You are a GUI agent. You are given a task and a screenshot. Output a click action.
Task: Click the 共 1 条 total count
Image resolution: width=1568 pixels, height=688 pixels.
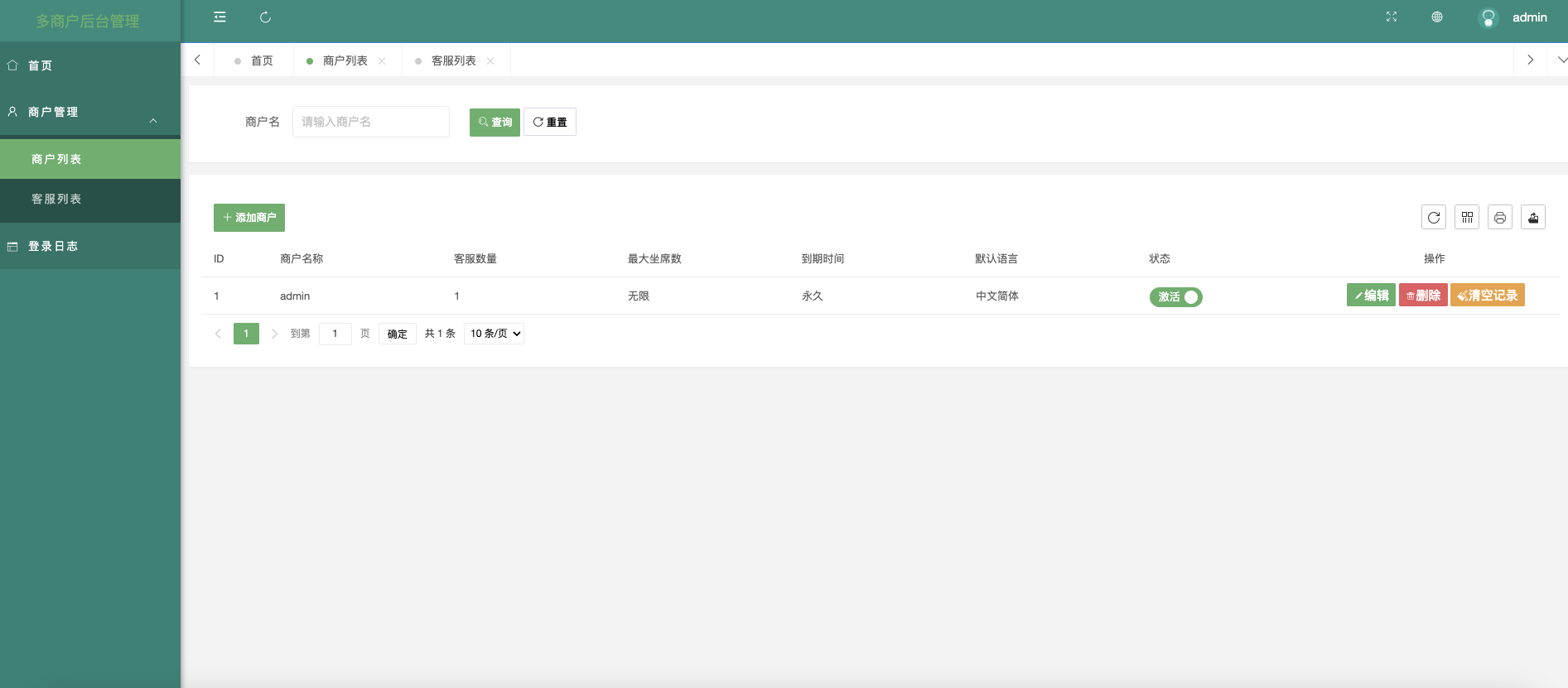pos(440,334)
